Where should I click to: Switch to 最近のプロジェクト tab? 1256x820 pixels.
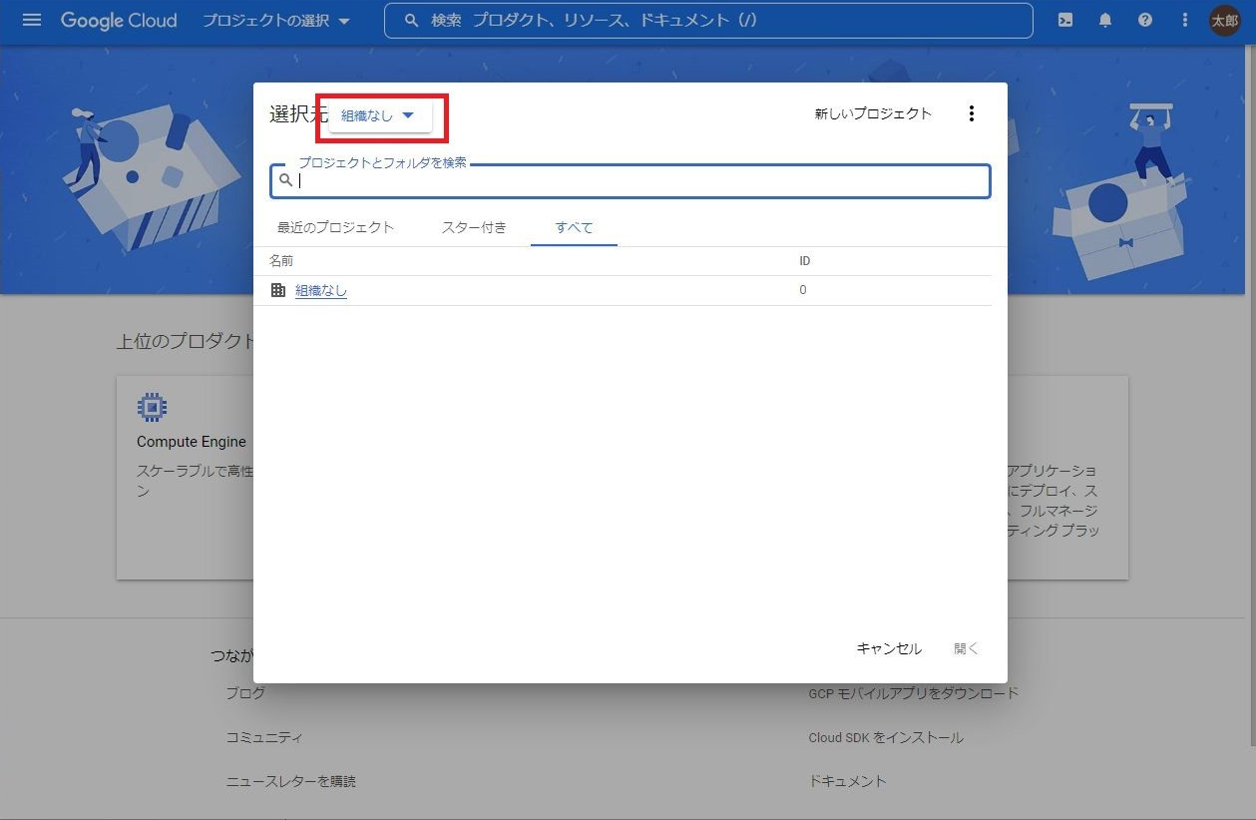(336, 227)
